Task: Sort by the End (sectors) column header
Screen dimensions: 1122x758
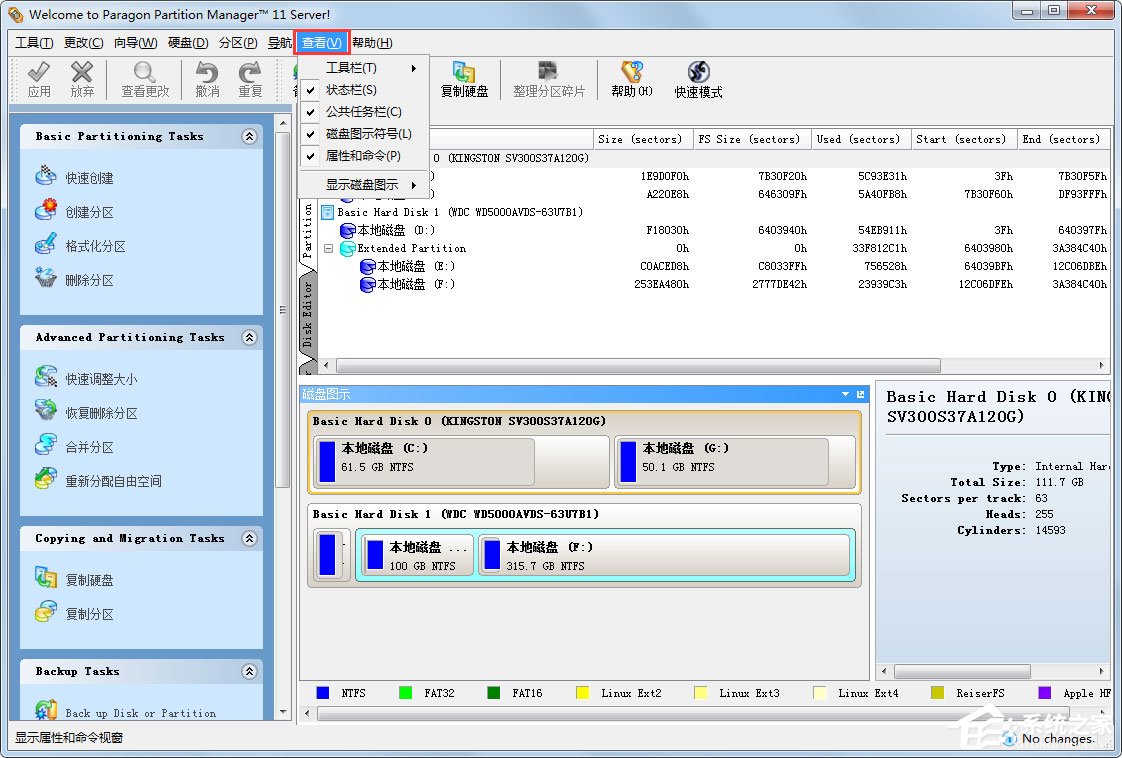Action: [x=1061, y=140]
